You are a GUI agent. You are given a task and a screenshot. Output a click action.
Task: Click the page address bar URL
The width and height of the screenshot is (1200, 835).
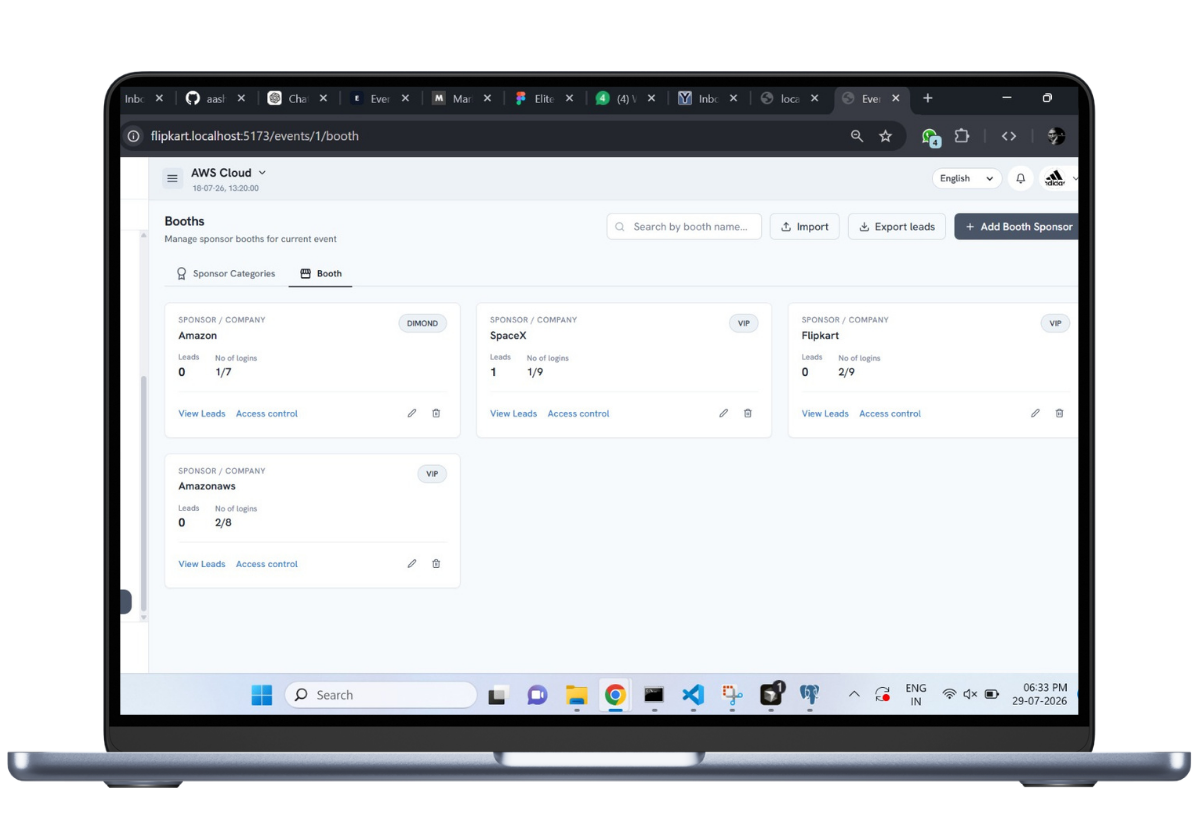255,136
